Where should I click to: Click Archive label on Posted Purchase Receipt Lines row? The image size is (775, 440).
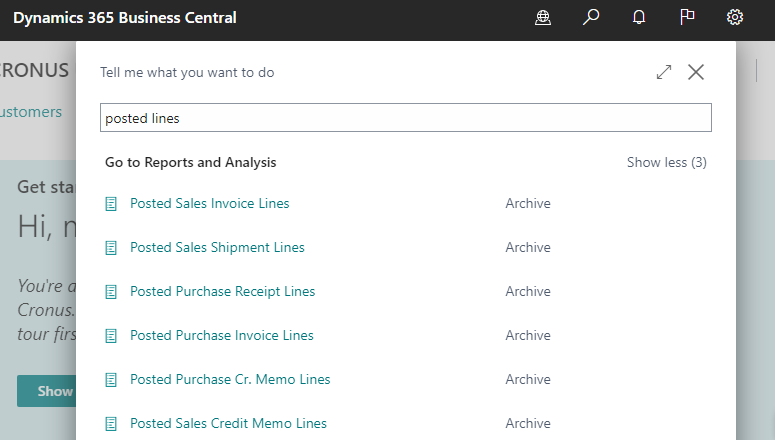[528, 291]
